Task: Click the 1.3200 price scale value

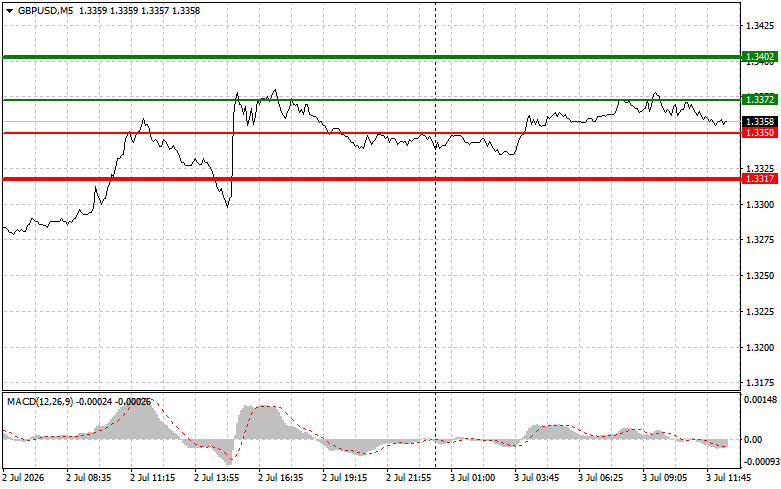Action: pos(760,348)
